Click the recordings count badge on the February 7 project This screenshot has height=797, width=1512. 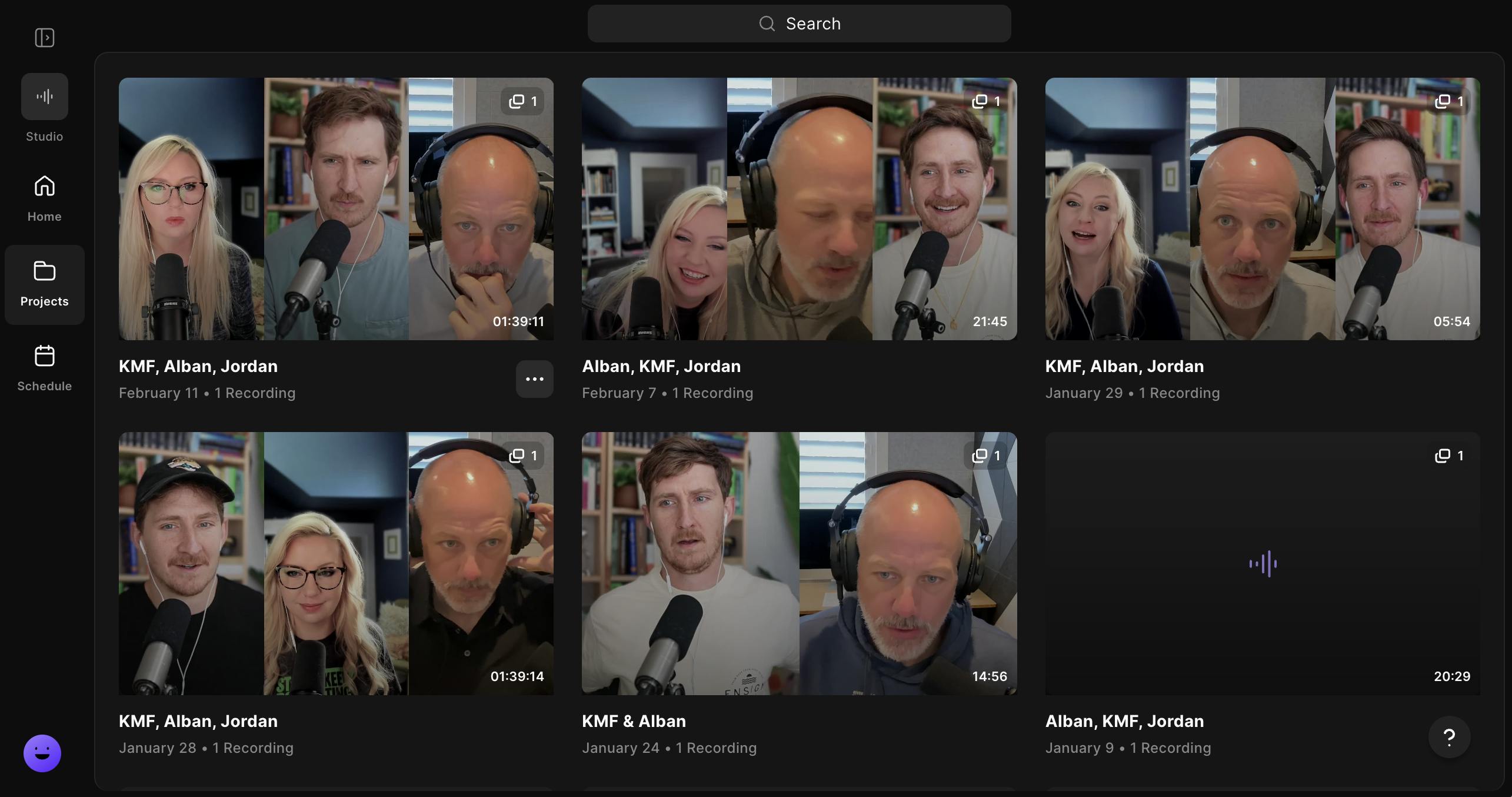tap(986, 101)
